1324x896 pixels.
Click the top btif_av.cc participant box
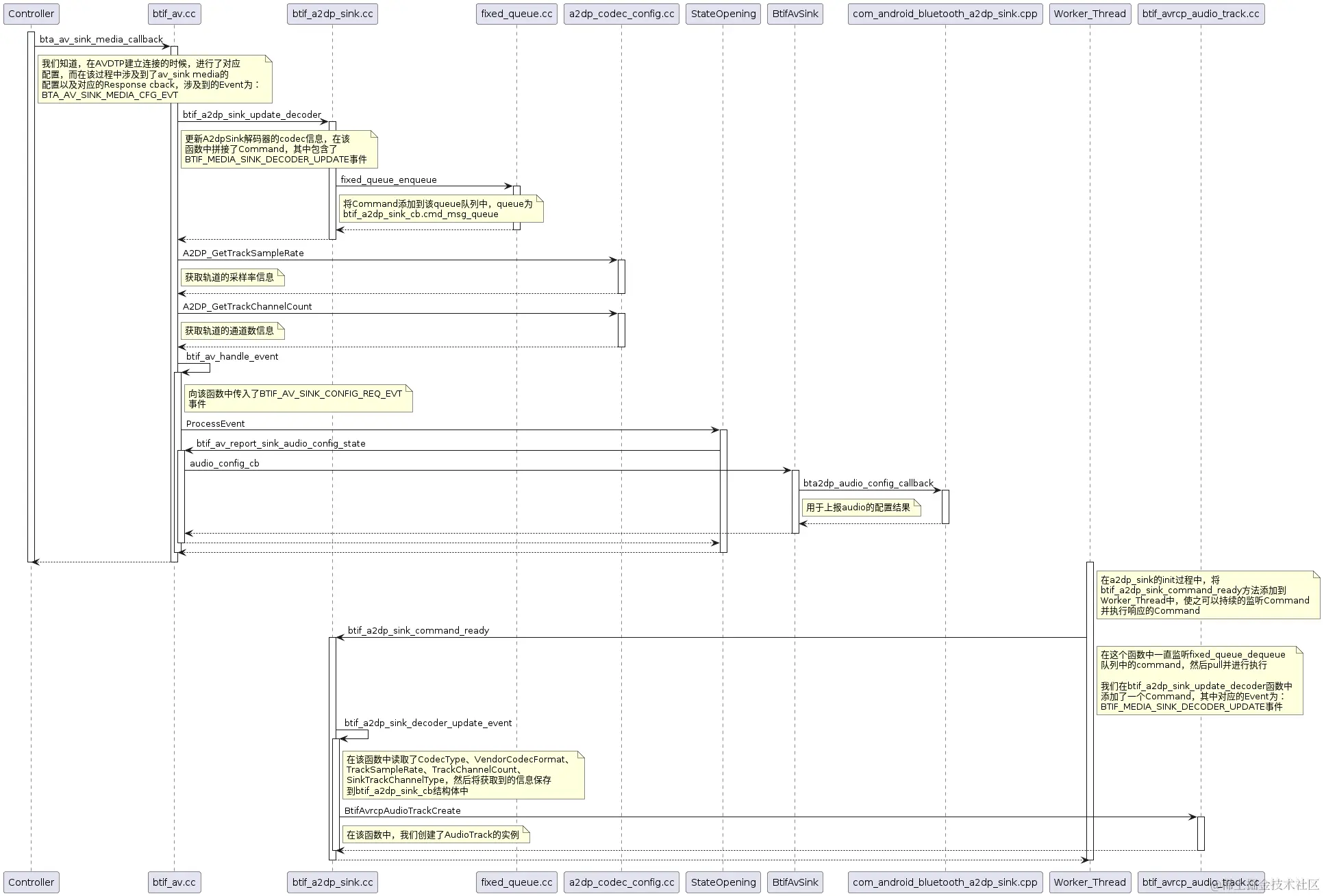click(x=174, y=14)
